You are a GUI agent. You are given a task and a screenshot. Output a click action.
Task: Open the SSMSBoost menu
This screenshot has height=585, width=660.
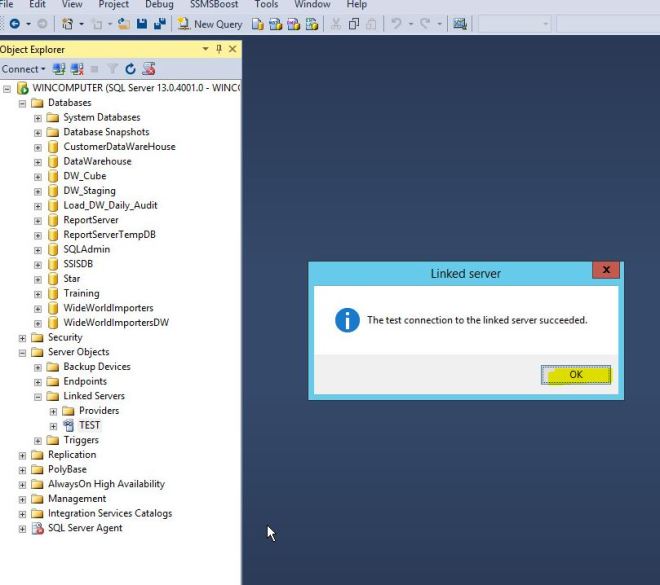(x=213, y=5)
